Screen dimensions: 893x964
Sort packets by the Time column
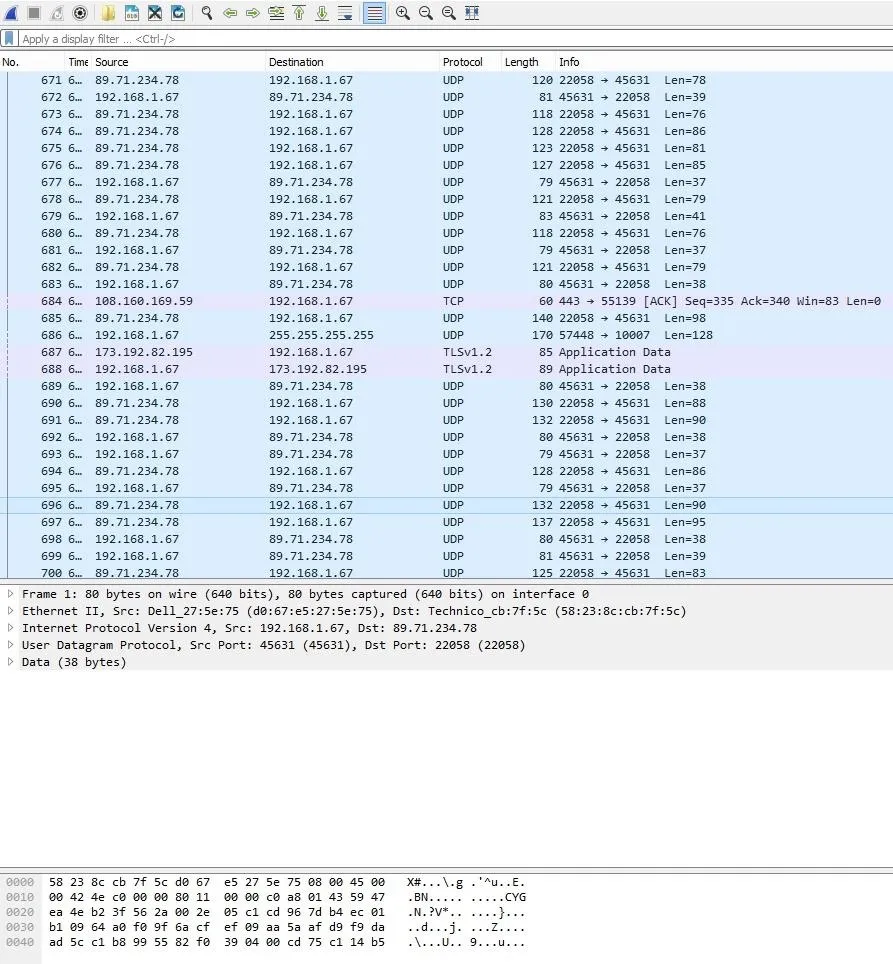[x=78, y=62]
